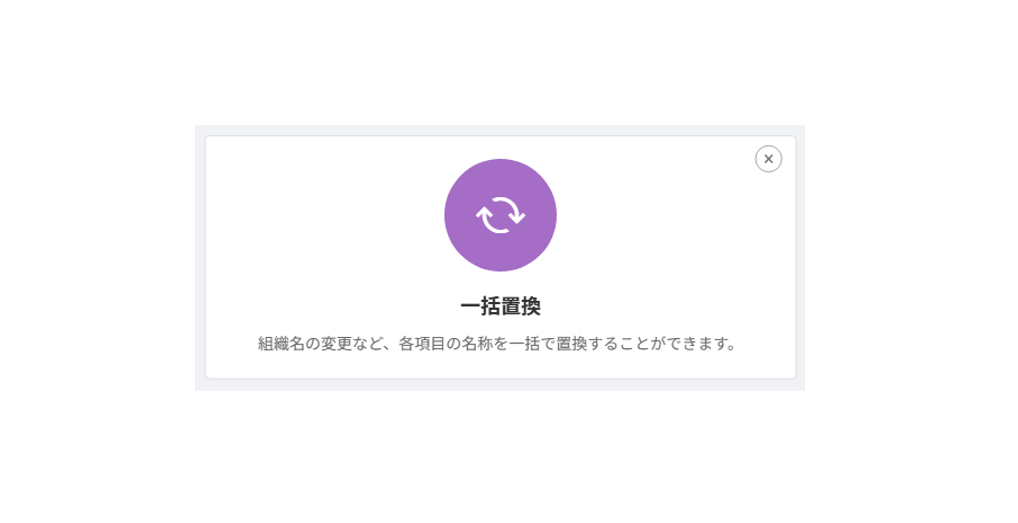The width and height of the screenshot is (1018, 523).
Task: Click the purple bulk replace icon
Action: point(500,215)
